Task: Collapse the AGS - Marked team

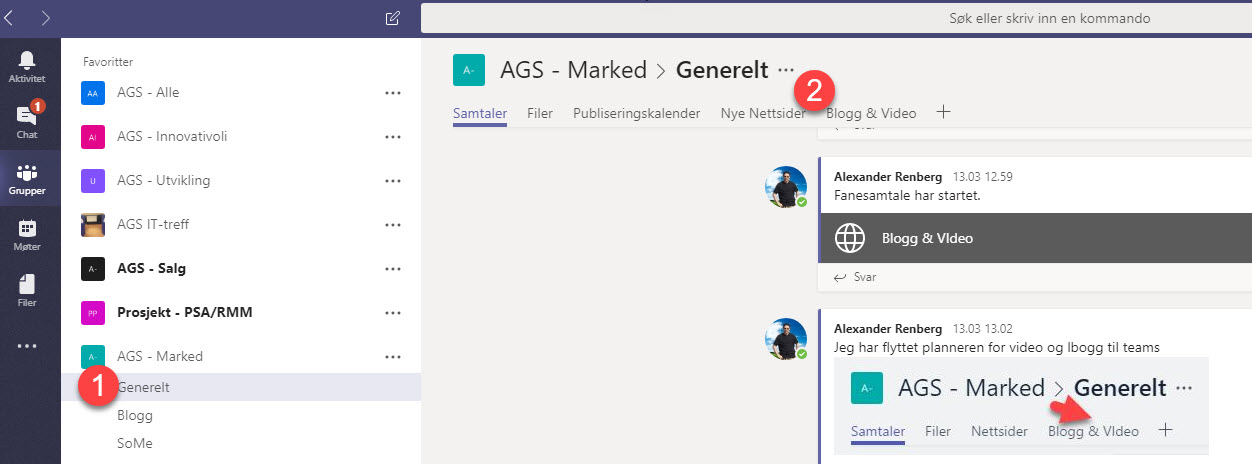Action: (x=160, y=357)
